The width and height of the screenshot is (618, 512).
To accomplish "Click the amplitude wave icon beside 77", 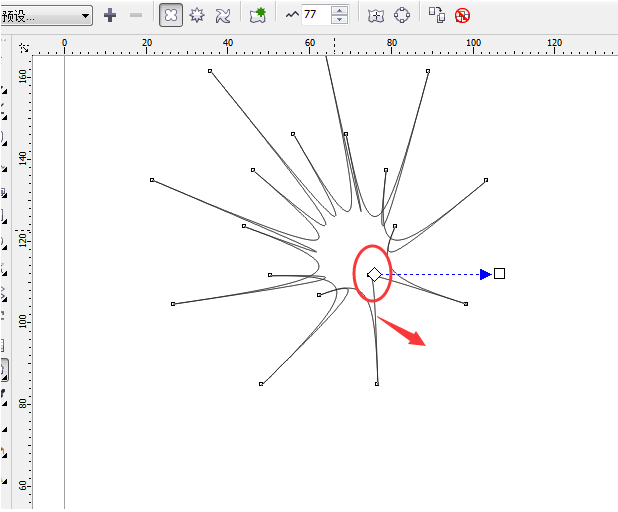I will pos(292,15).
